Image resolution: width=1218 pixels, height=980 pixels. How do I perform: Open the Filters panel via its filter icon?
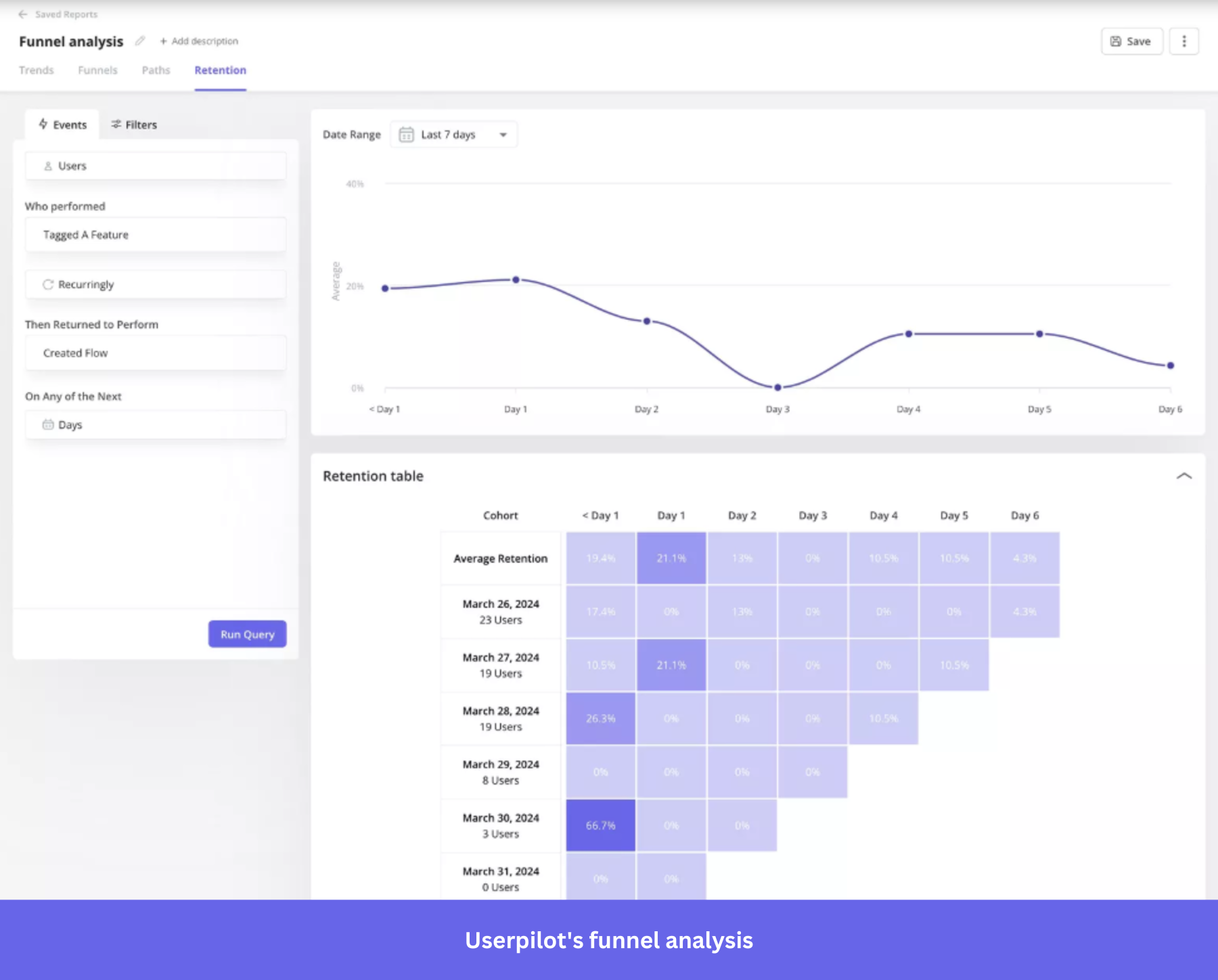116,124
